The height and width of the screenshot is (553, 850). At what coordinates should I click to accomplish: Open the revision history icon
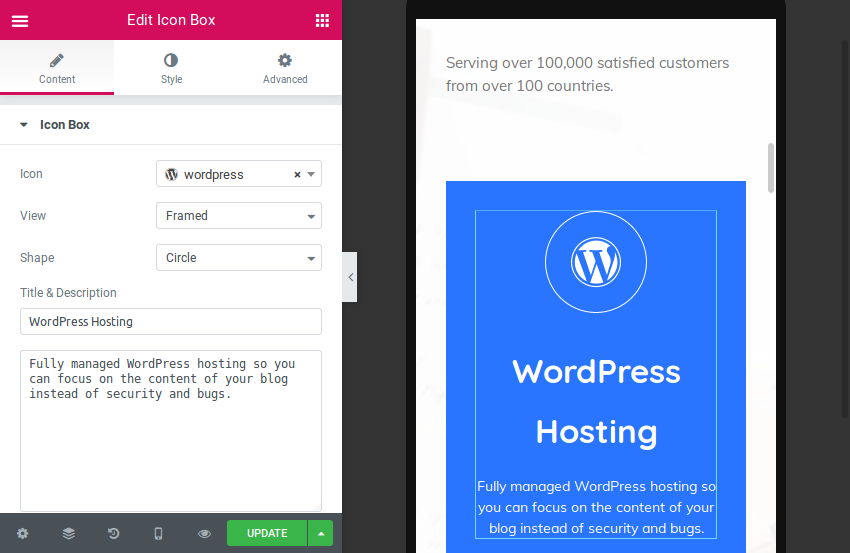[x=113, y=533]
